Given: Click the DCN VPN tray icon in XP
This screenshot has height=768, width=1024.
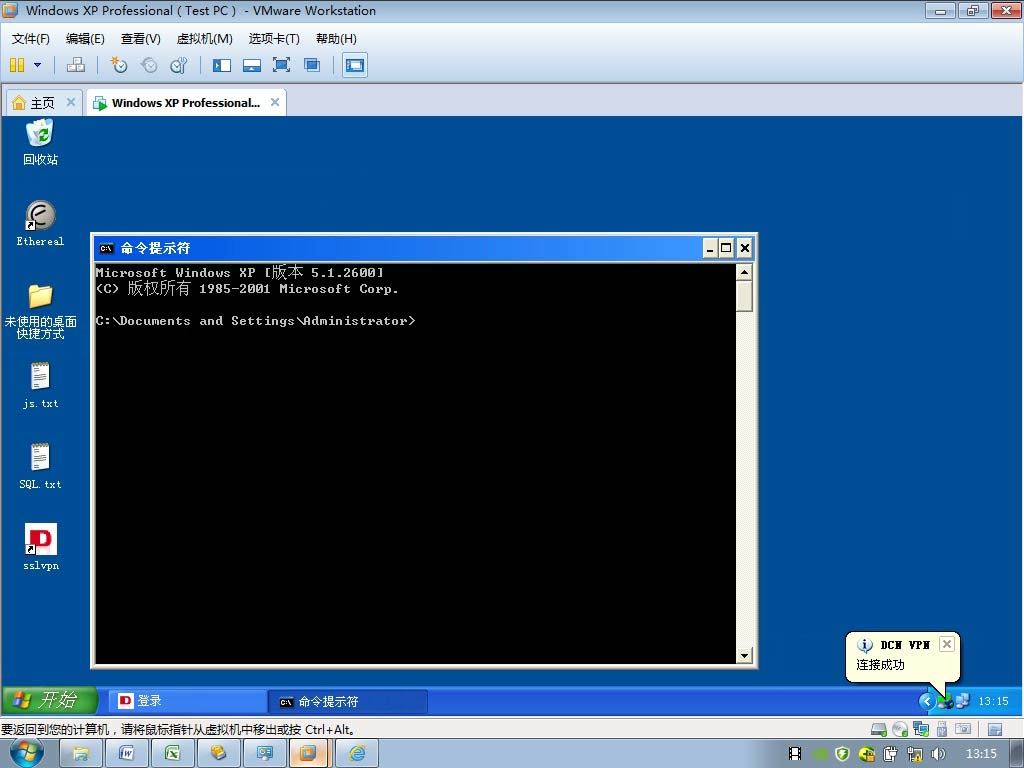Looking at the screenshot, I should click(x=944, y=702).
